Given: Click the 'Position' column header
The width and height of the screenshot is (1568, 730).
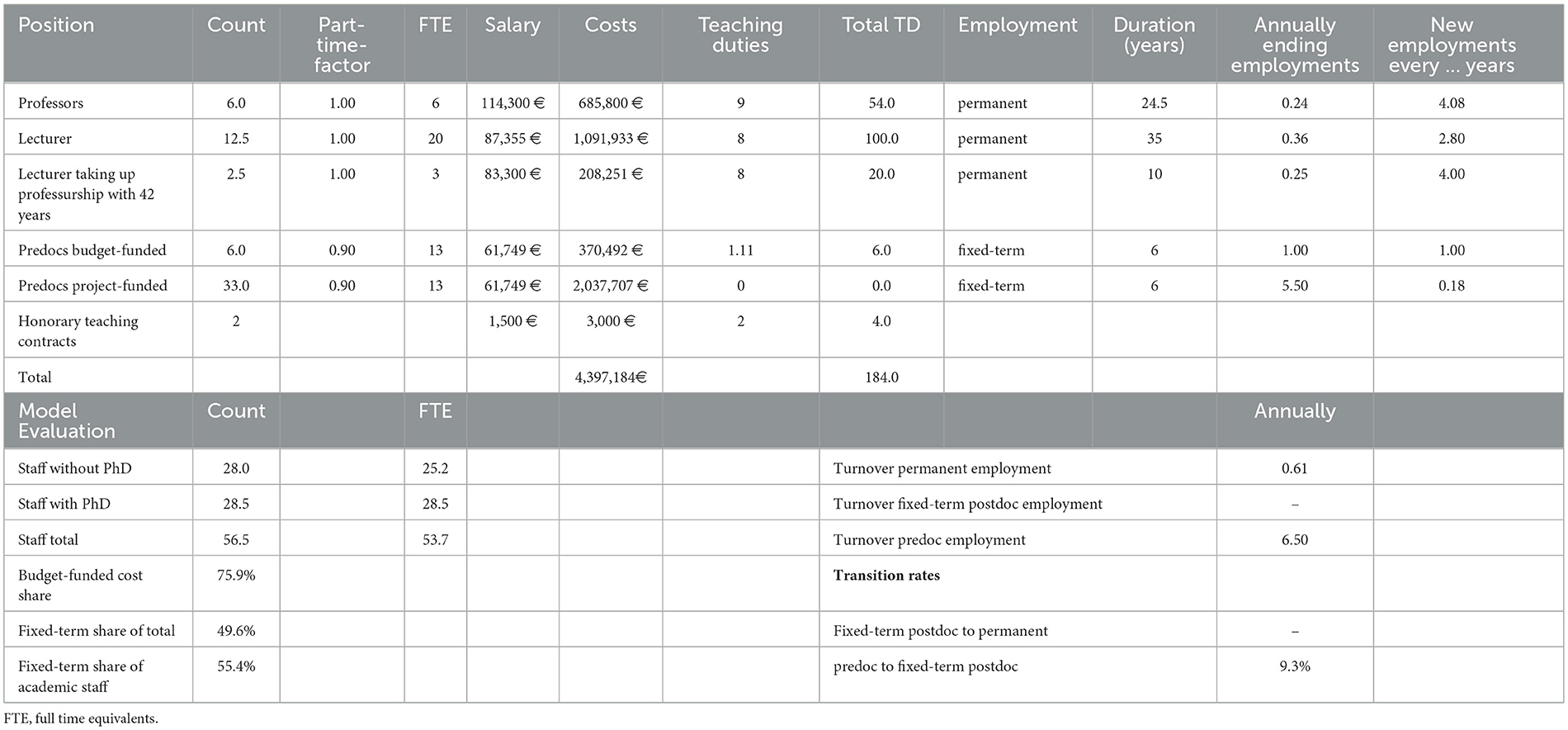Looking at the screenshot, I should pos(56,26).
